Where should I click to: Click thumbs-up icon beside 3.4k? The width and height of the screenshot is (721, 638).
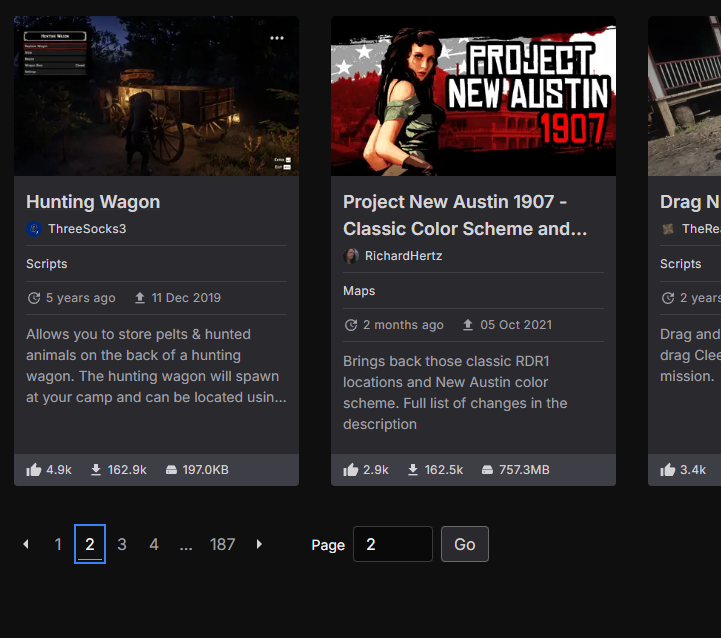pyautogui.click(x=668, y=470)
